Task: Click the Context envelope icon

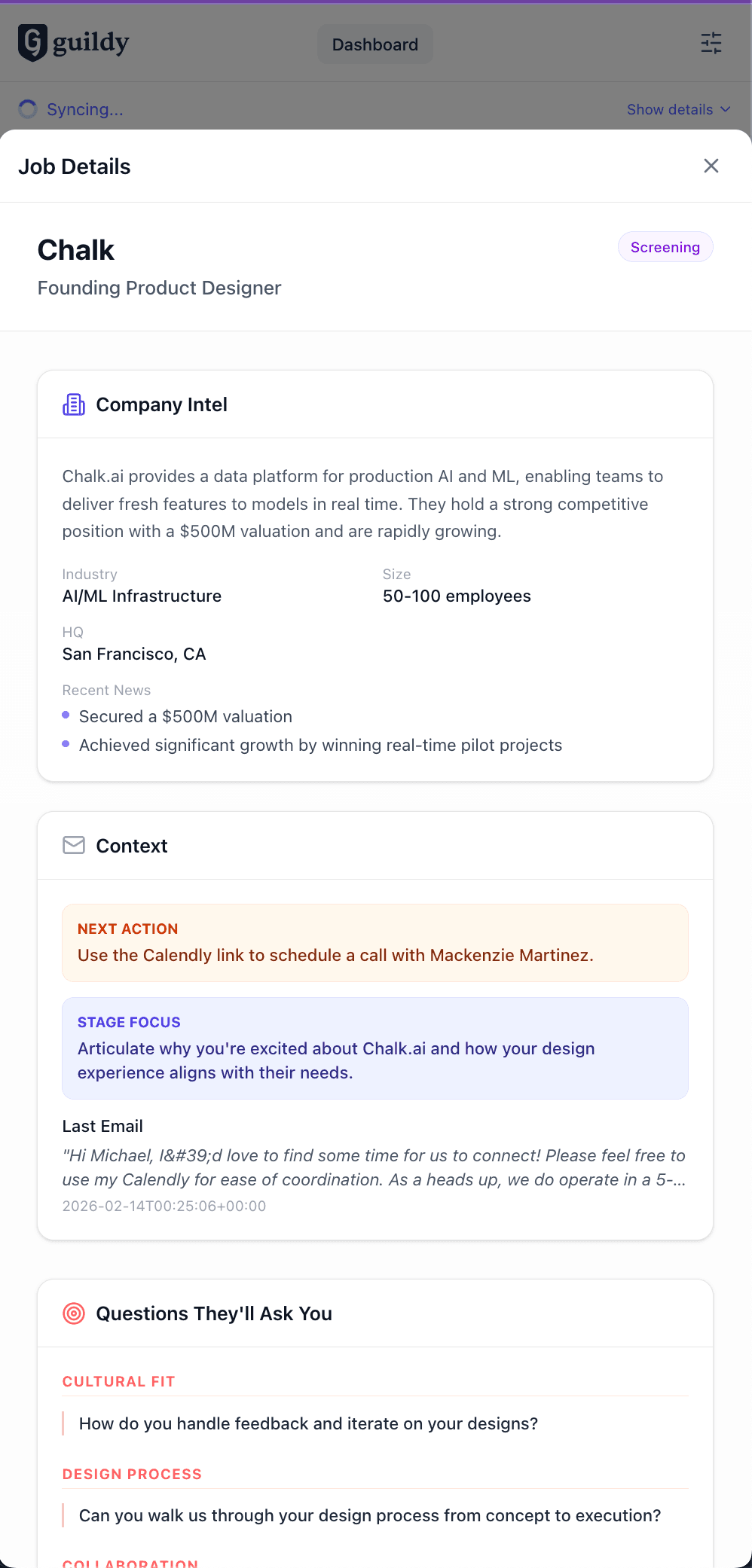Action: point(74,845)
